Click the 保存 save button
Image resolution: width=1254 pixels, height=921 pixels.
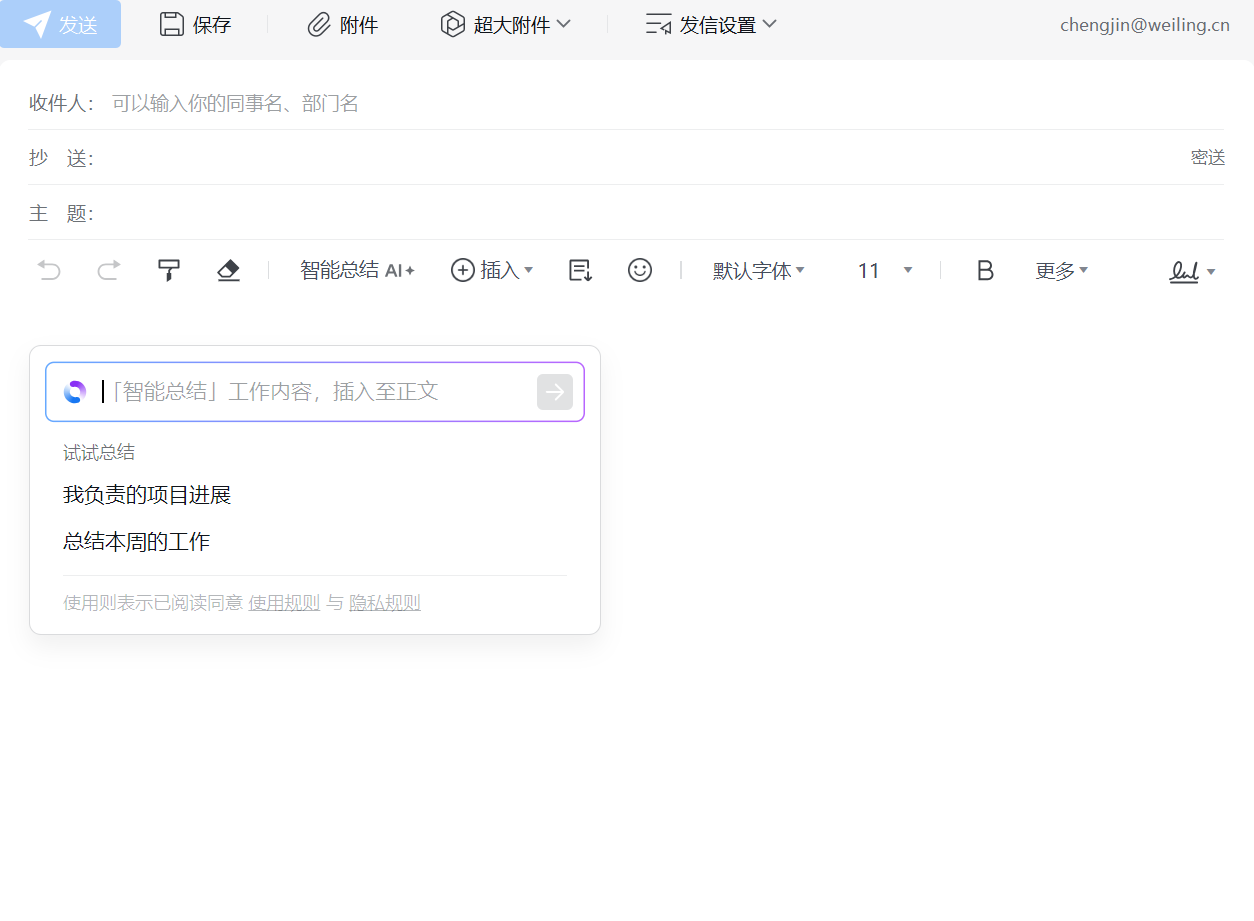(196, 25)
